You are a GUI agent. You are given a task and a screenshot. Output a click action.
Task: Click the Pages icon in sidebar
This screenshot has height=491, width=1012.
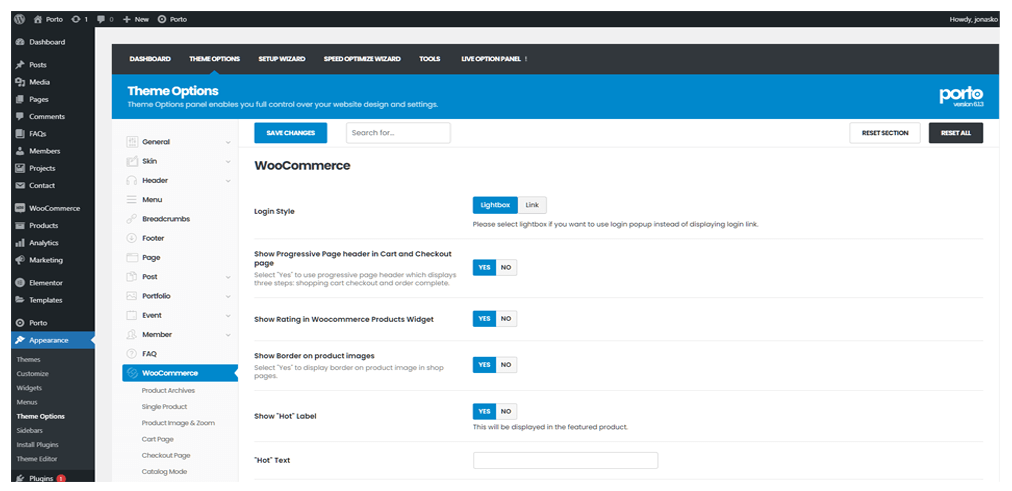click(20, 99)
